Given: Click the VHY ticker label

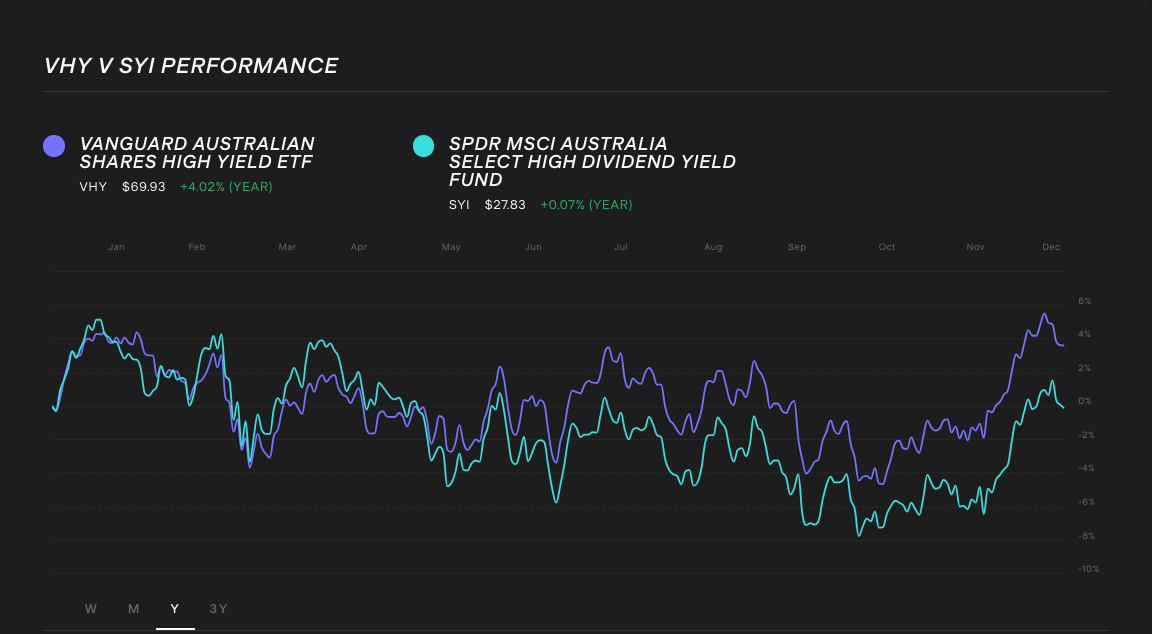Looking at the screenshot, I should [x=93, y=186].
